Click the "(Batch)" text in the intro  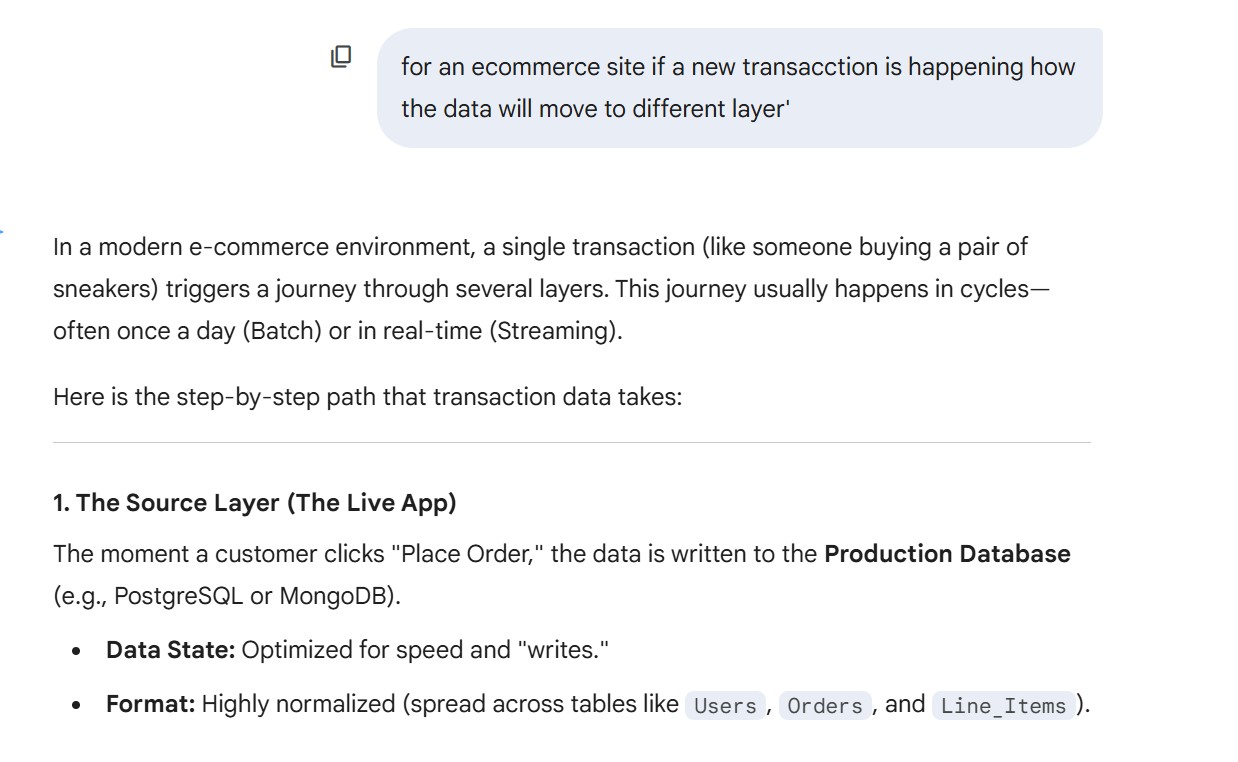(282, 331)
